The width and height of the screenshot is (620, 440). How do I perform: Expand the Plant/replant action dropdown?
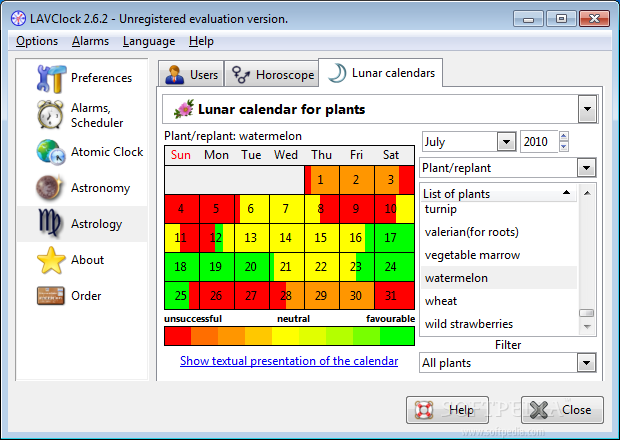pyautogui.click(x=586, y=168)
